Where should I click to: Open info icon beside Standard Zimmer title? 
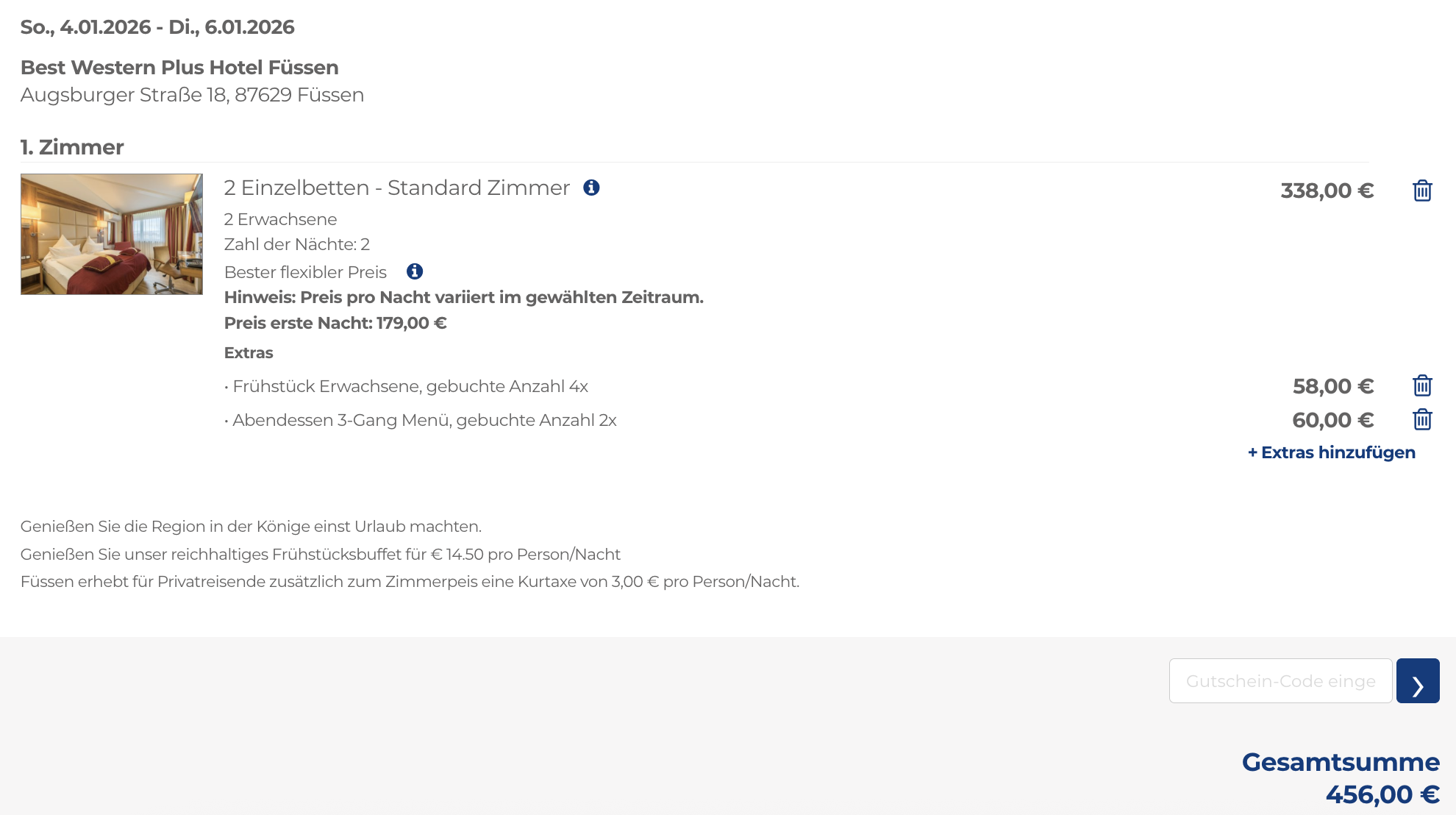point(591,188)
